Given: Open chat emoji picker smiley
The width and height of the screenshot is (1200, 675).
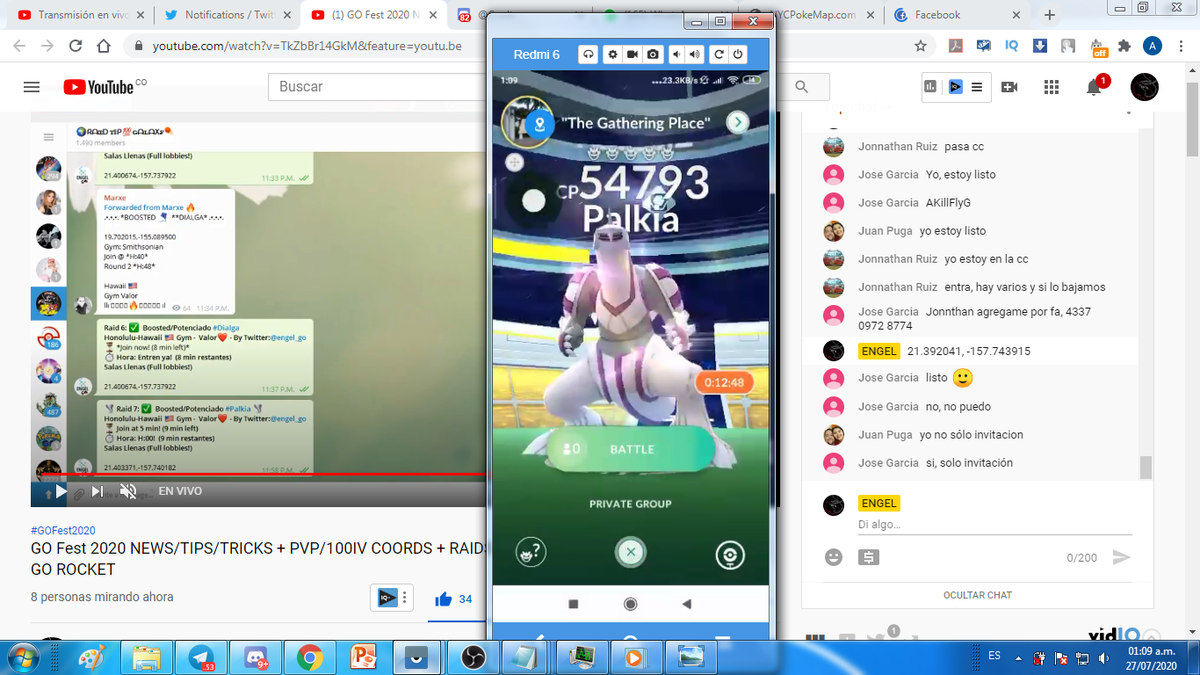Looking at the screenshot, I should (834, 557).
